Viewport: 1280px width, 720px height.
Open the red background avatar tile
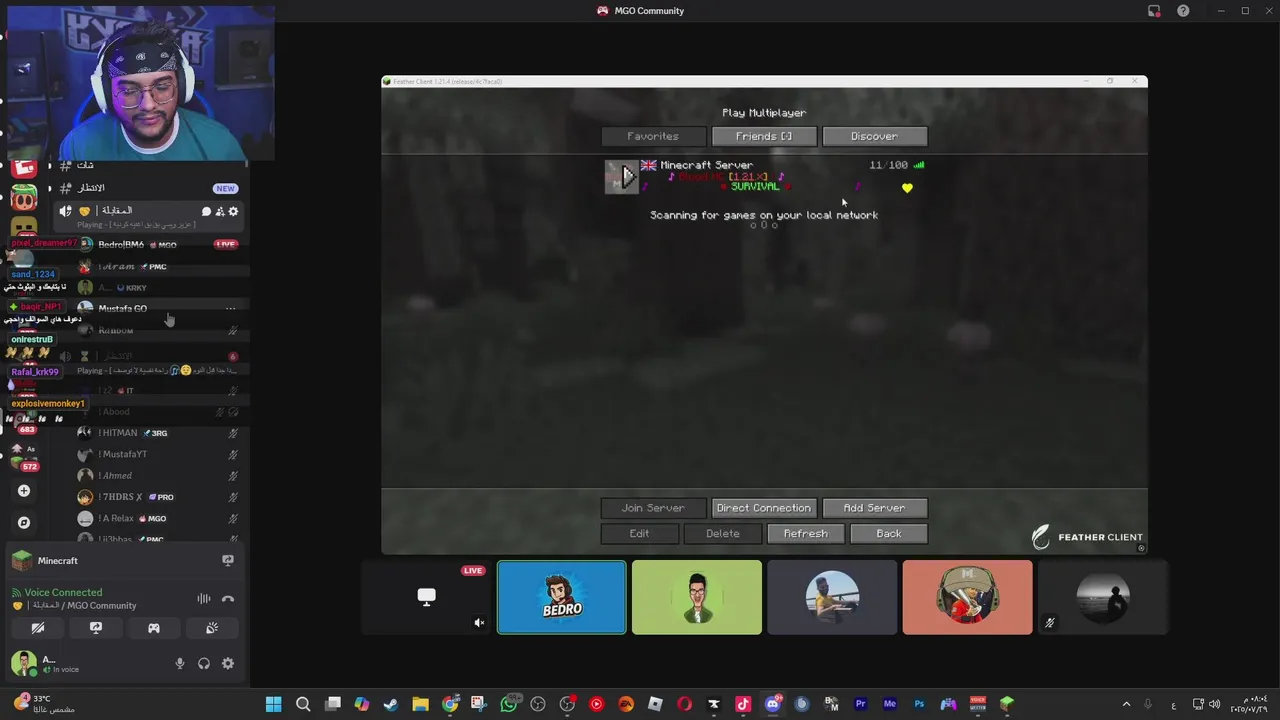point(967,597)
